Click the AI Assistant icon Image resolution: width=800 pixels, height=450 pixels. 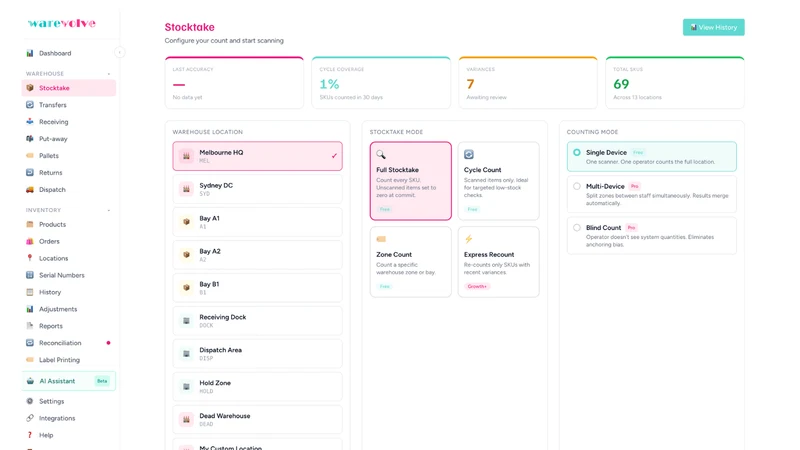pos(30,381)
